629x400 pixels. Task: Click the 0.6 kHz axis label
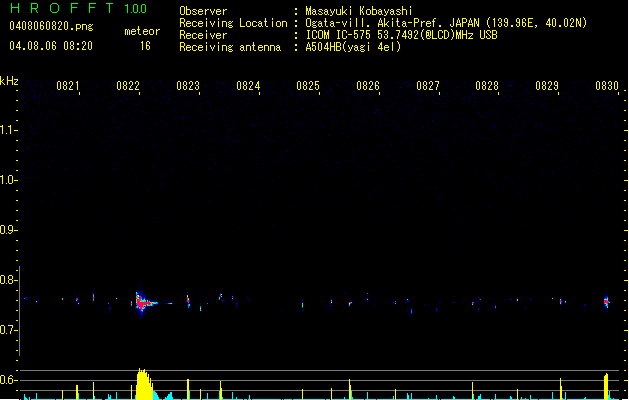pos(7,380)
